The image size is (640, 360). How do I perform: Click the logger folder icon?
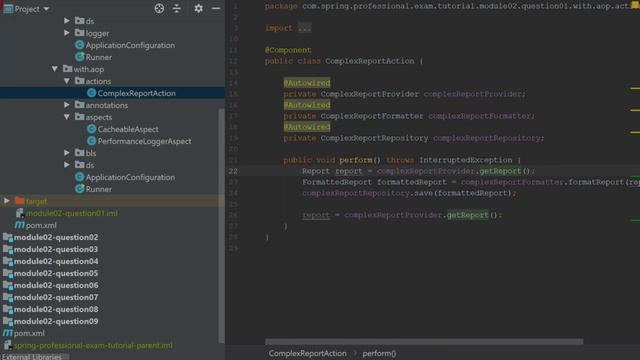click(80, 33)
